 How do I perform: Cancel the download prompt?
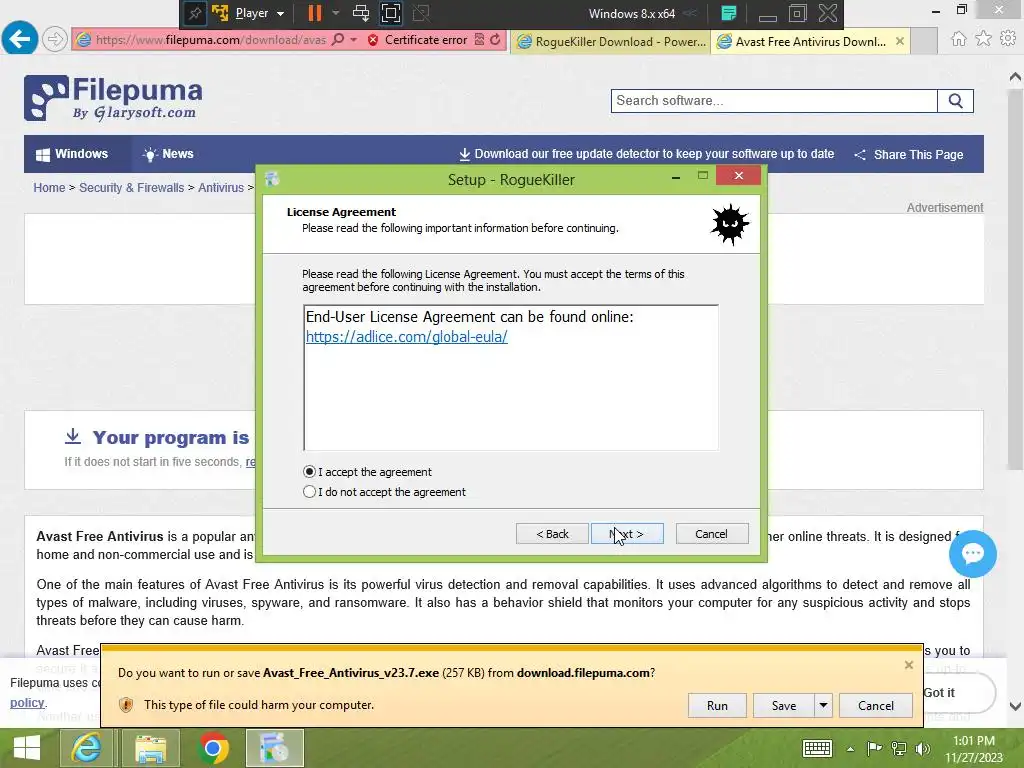[876, 705]
